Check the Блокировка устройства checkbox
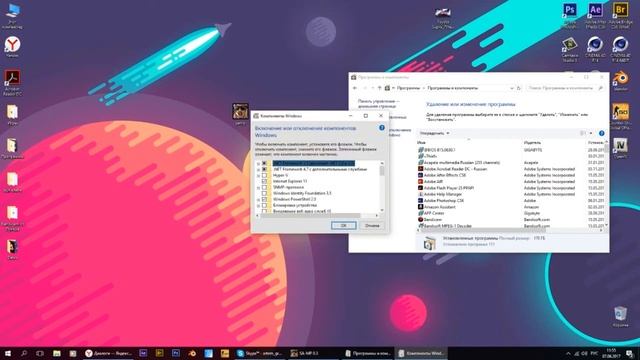 [264, 205]
